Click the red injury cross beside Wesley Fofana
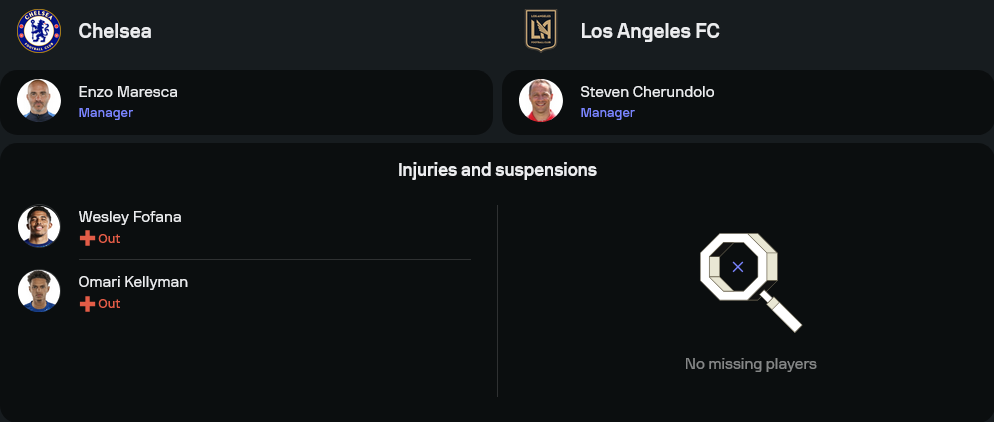994x422 pixels. [x=87, y=238]
